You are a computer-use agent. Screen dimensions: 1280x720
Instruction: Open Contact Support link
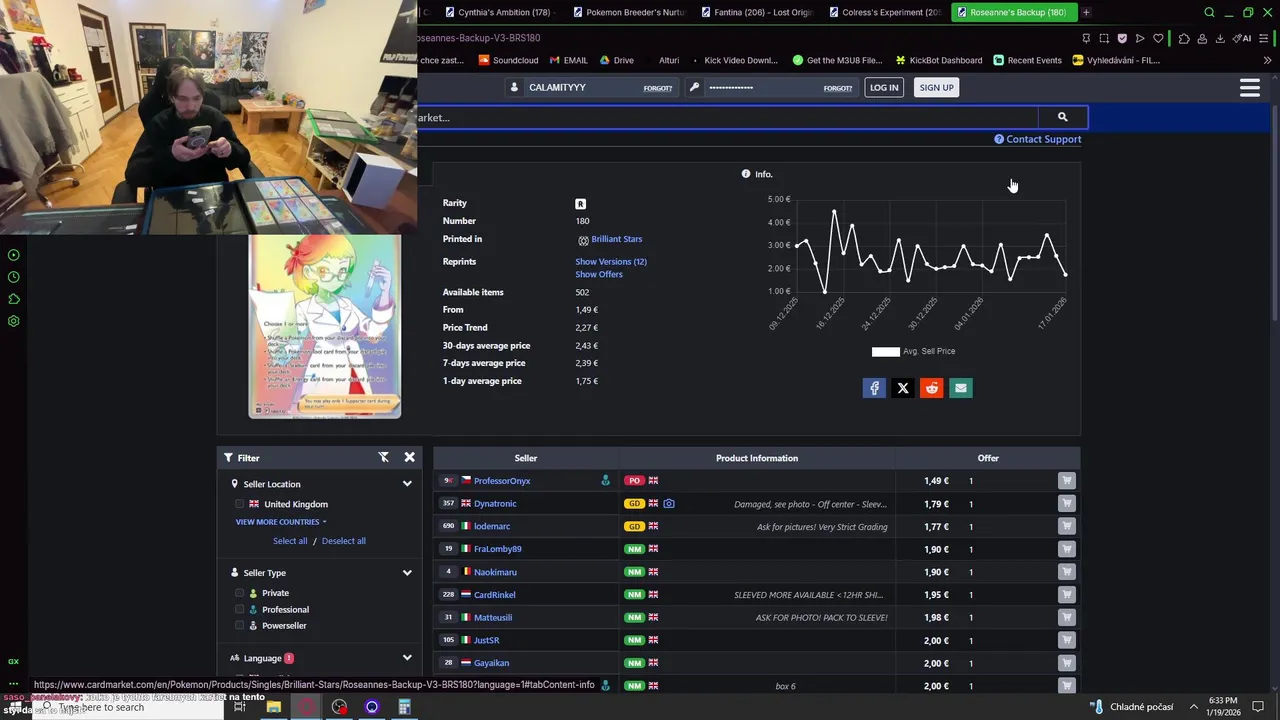(1038, 139)
